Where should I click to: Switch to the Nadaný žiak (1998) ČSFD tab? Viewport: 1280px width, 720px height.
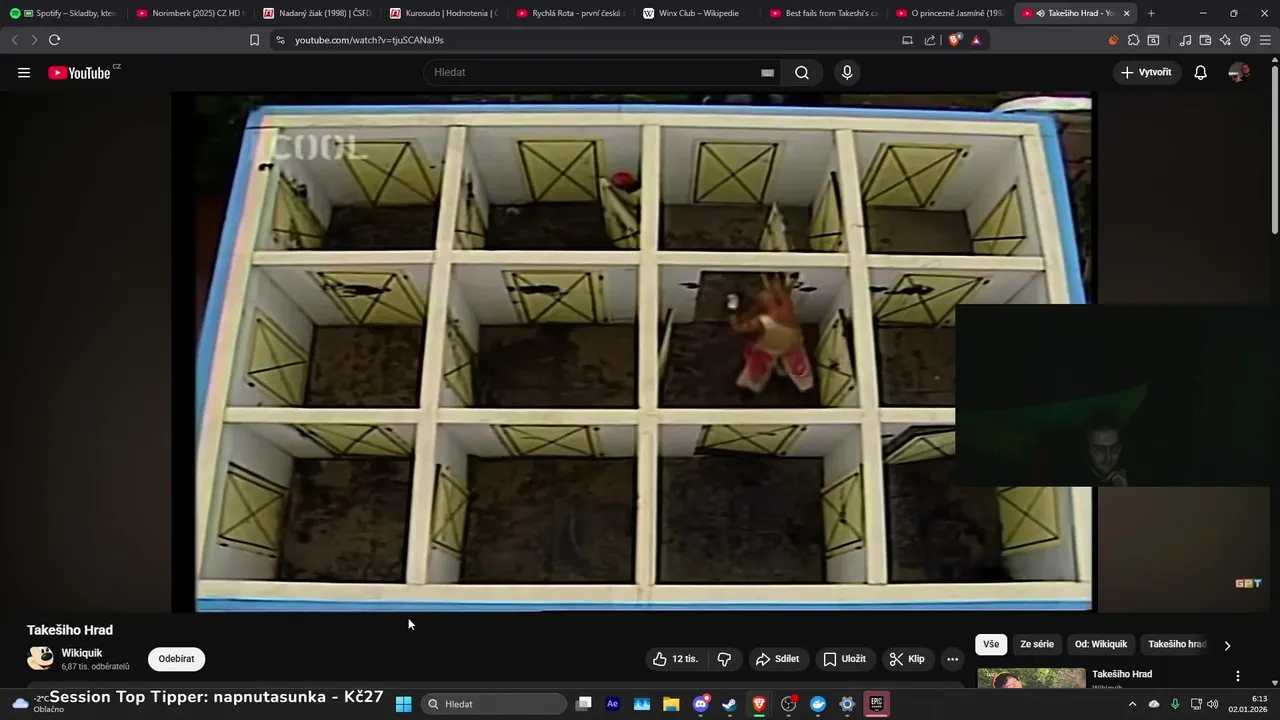(x=317, y=13)
